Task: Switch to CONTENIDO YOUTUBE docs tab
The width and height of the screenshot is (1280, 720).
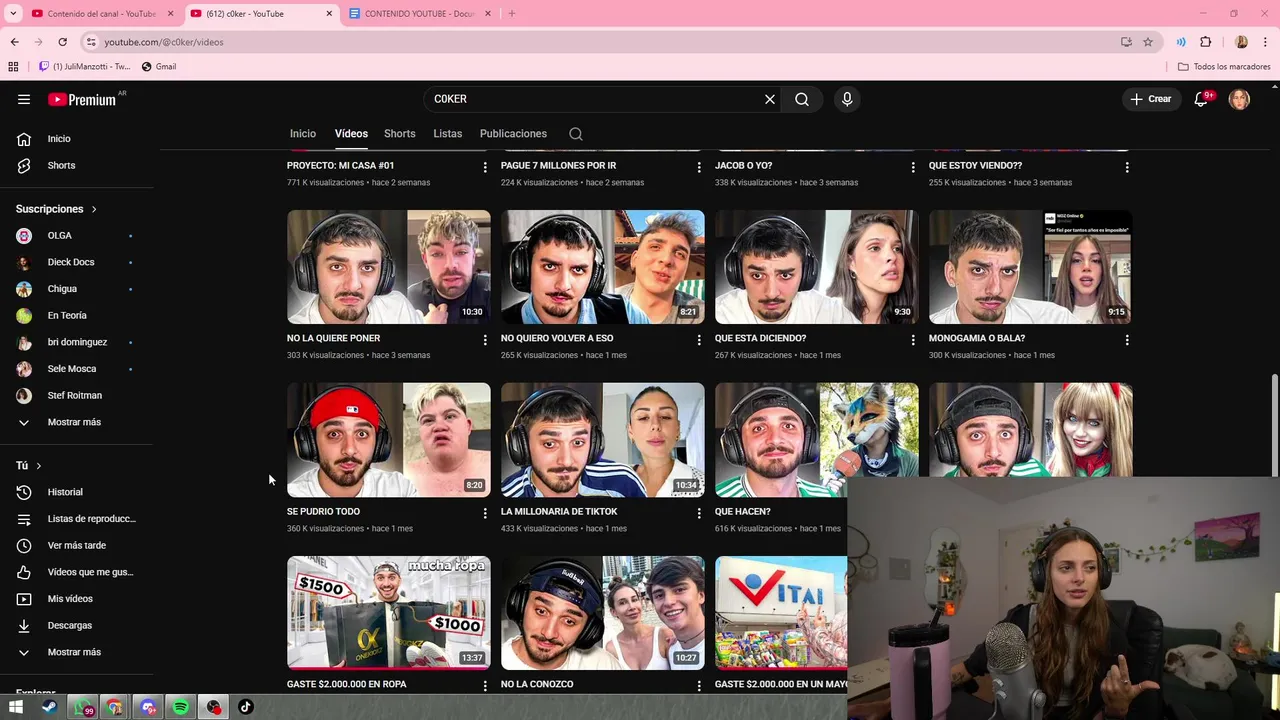Action: click(x=420, y=13)
